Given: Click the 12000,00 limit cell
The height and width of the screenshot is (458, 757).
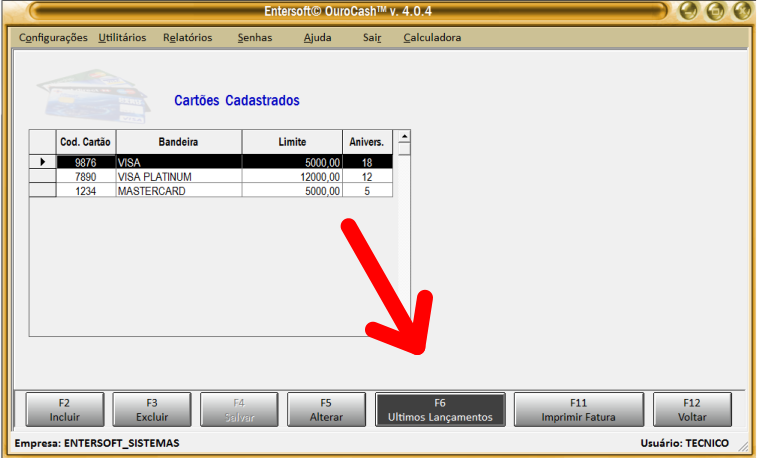Looking at the screenshot, I should tap(292, 177).
